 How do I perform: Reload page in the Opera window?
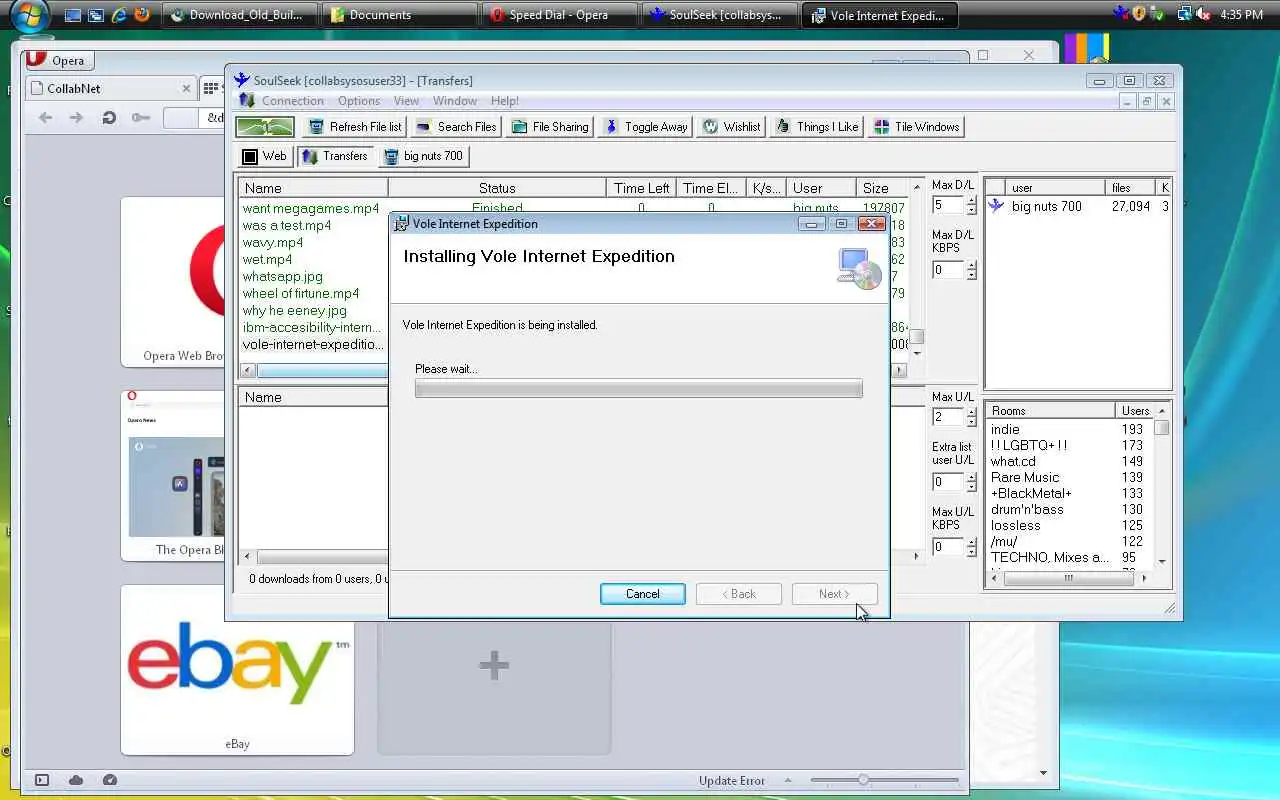(x=109, y=118)
